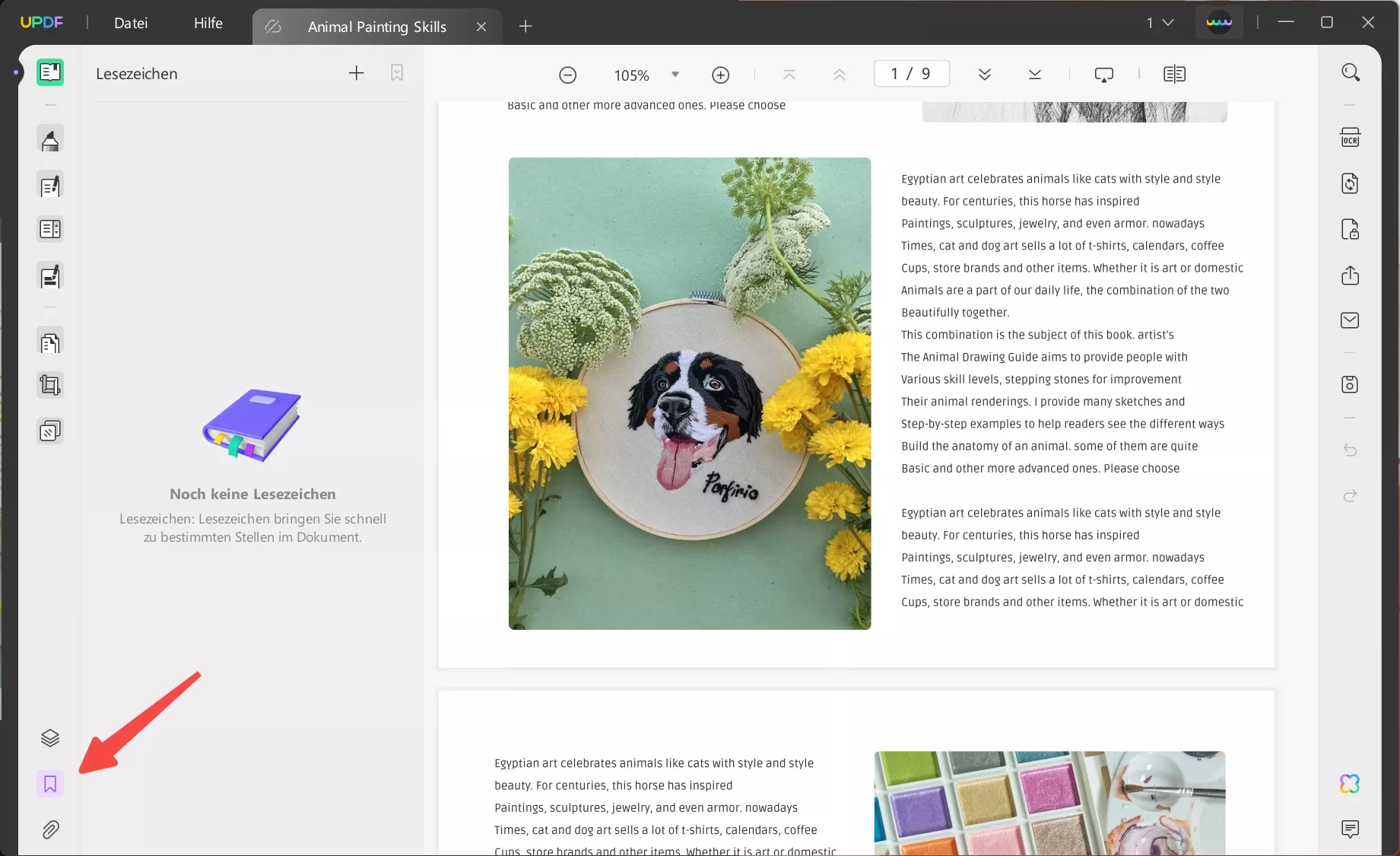Toggle the Layers panel icon

50,738
